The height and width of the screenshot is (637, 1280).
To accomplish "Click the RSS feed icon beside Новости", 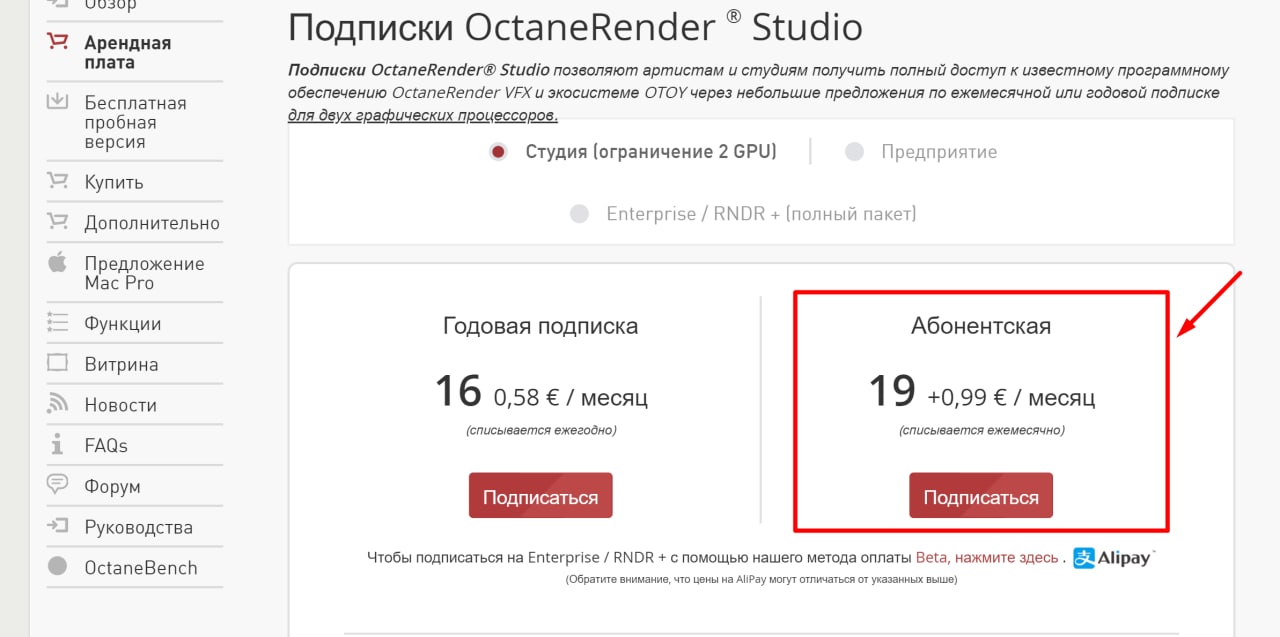I will click(x=57, y=404).
